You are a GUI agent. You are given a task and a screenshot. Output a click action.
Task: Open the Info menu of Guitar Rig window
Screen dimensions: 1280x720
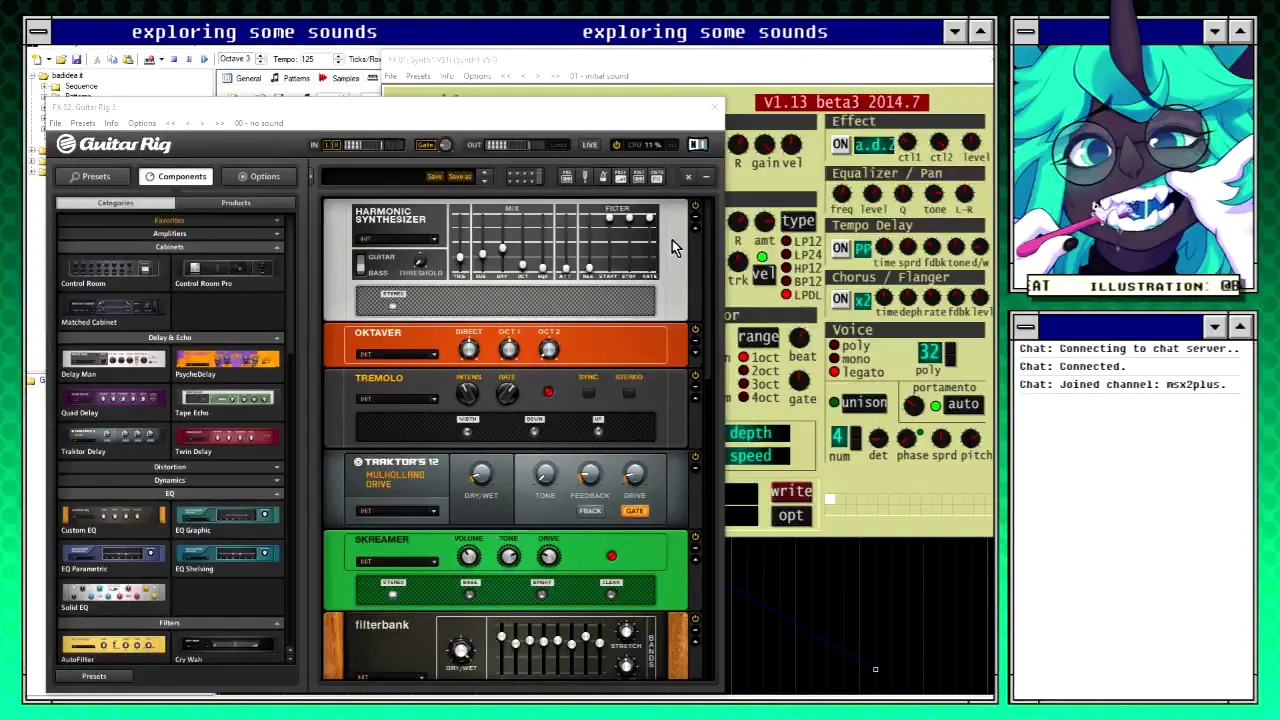111,123
